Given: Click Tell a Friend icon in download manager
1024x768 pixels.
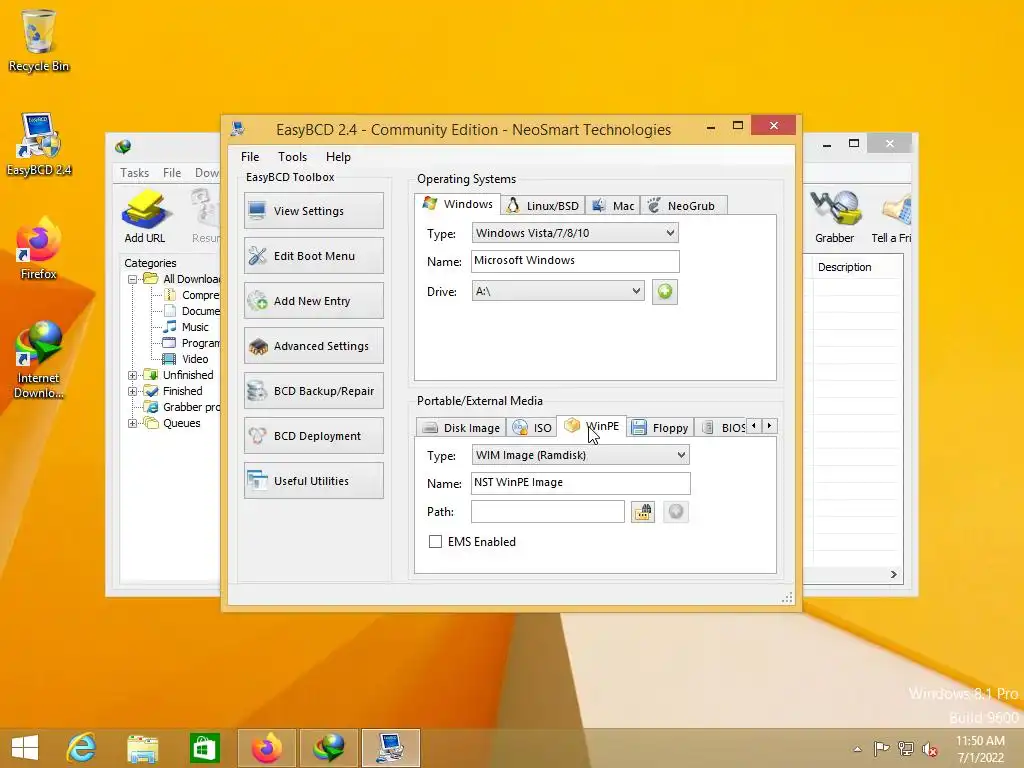Looking at the screenshot, I should point(891,216).
